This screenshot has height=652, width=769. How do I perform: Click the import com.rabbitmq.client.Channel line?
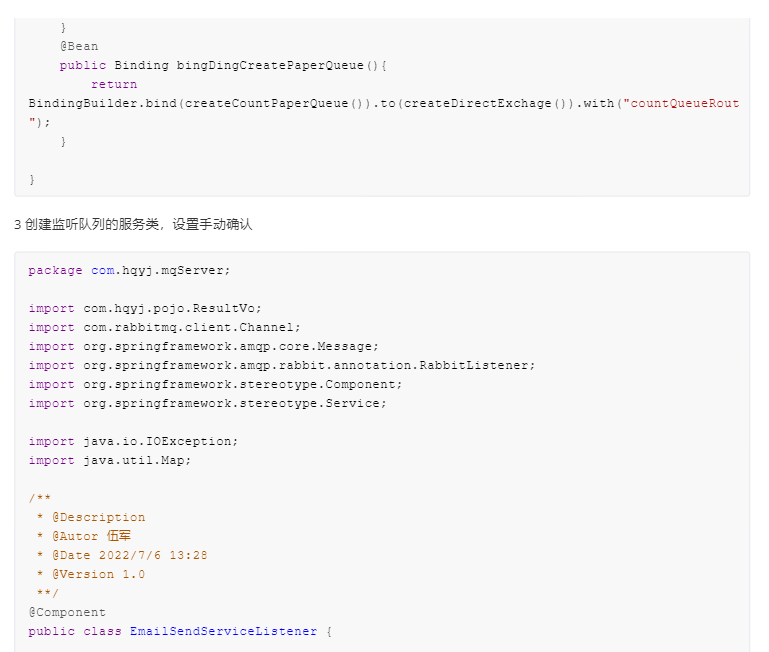coord(164,327)
